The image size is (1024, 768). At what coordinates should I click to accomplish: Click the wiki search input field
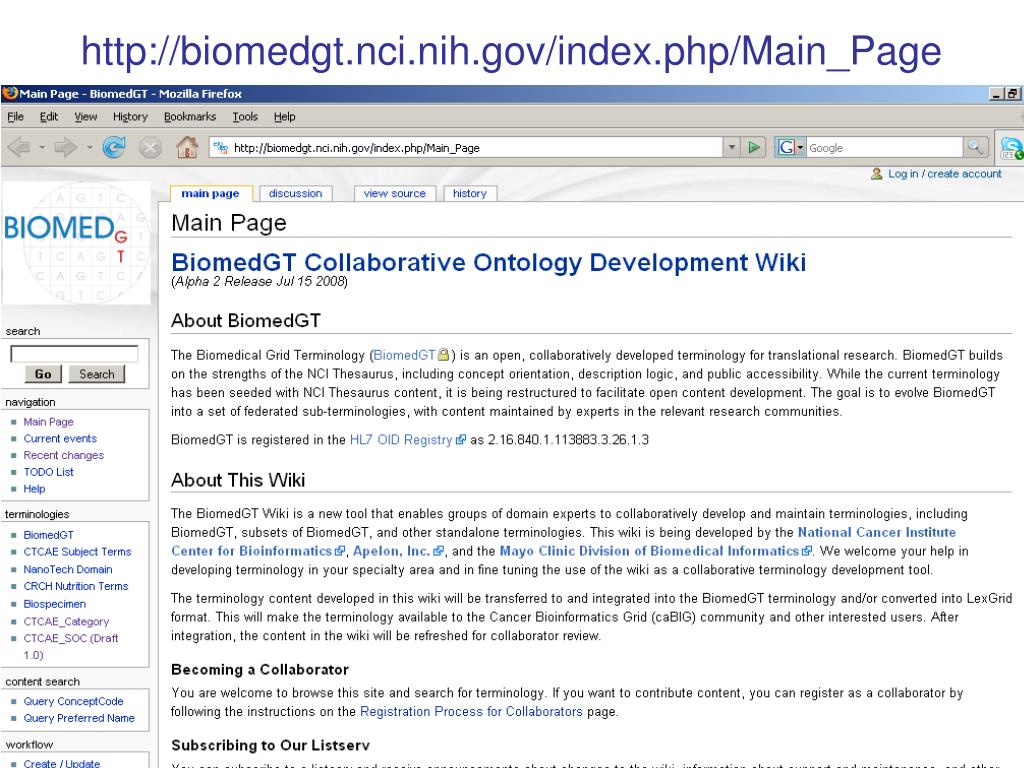coord(74,354)
